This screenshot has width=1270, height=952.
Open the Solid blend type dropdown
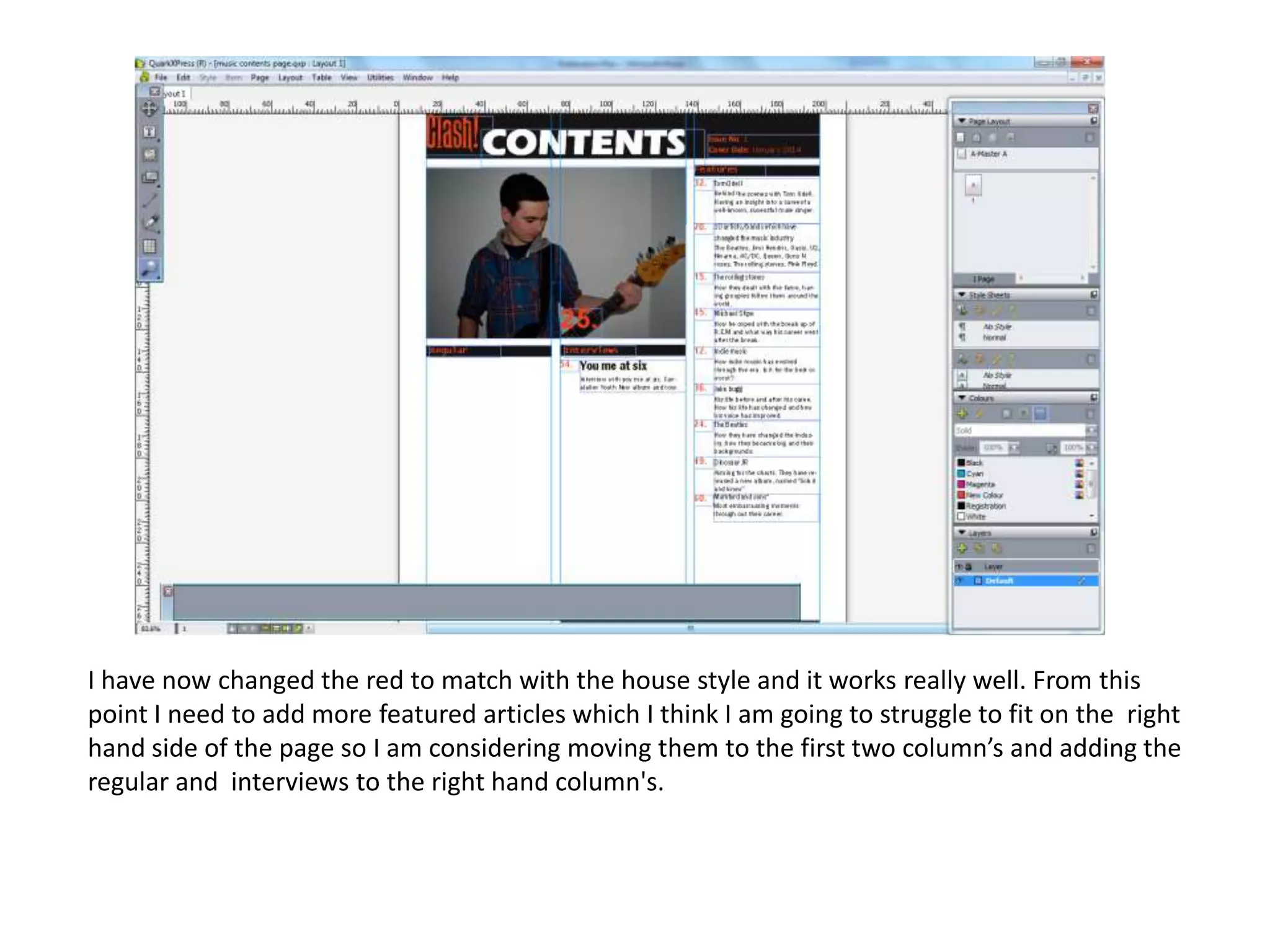tap(1091, 430)
